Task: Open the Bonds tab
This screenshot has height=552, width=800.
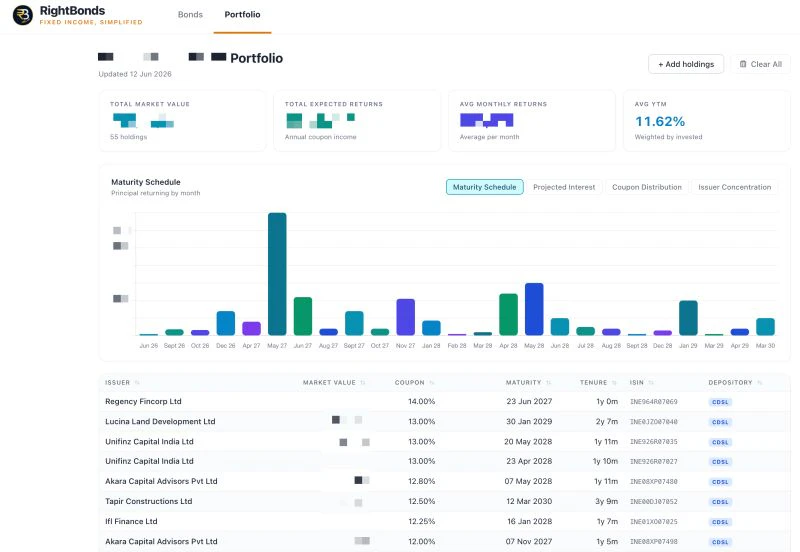Action: tap(190, 15)
